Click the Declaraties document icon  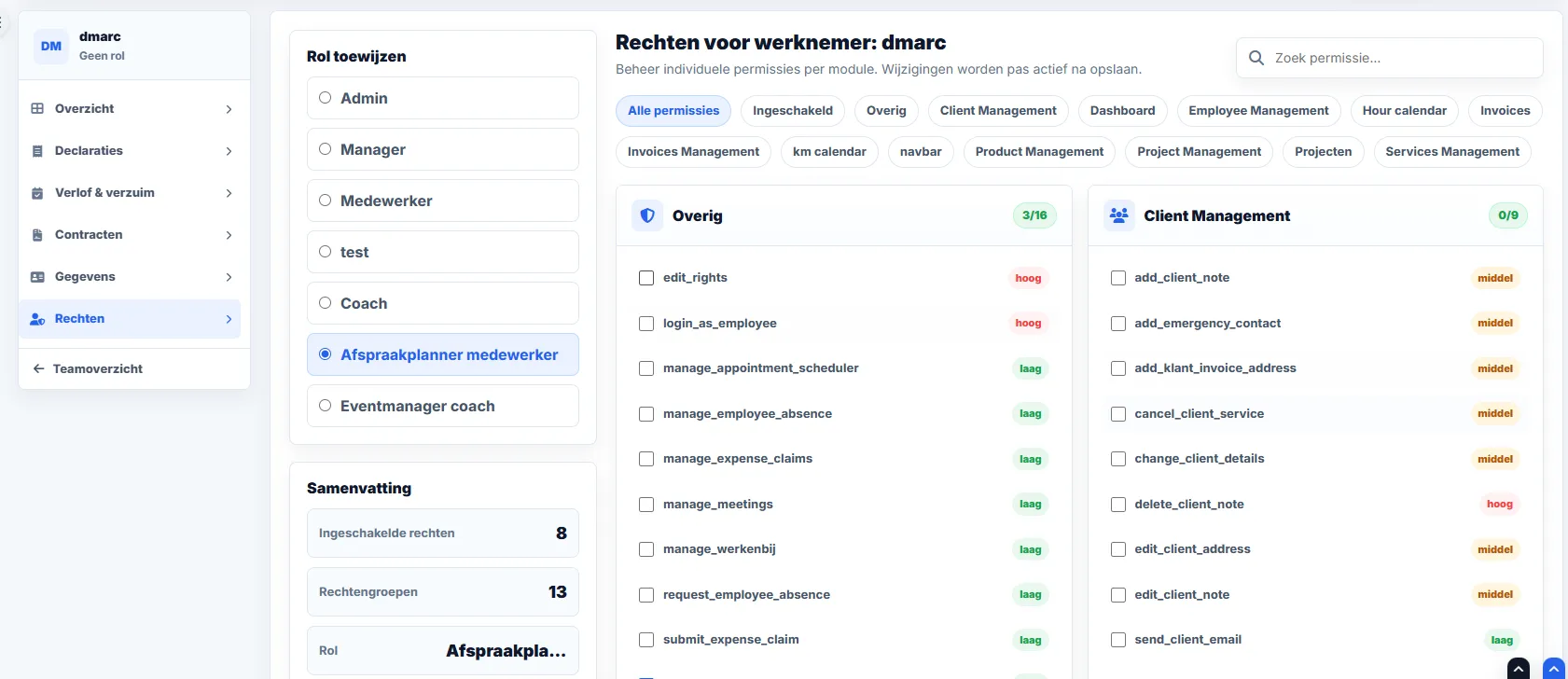[x=37, y=151]
